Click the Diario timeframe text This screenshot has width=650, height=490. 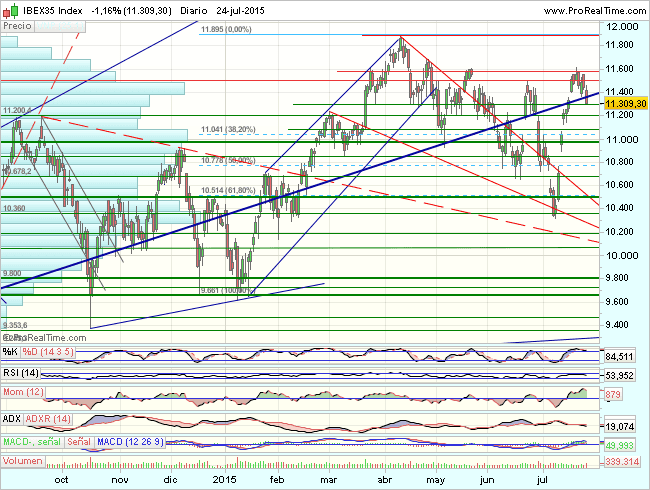(x=194, y=11)
